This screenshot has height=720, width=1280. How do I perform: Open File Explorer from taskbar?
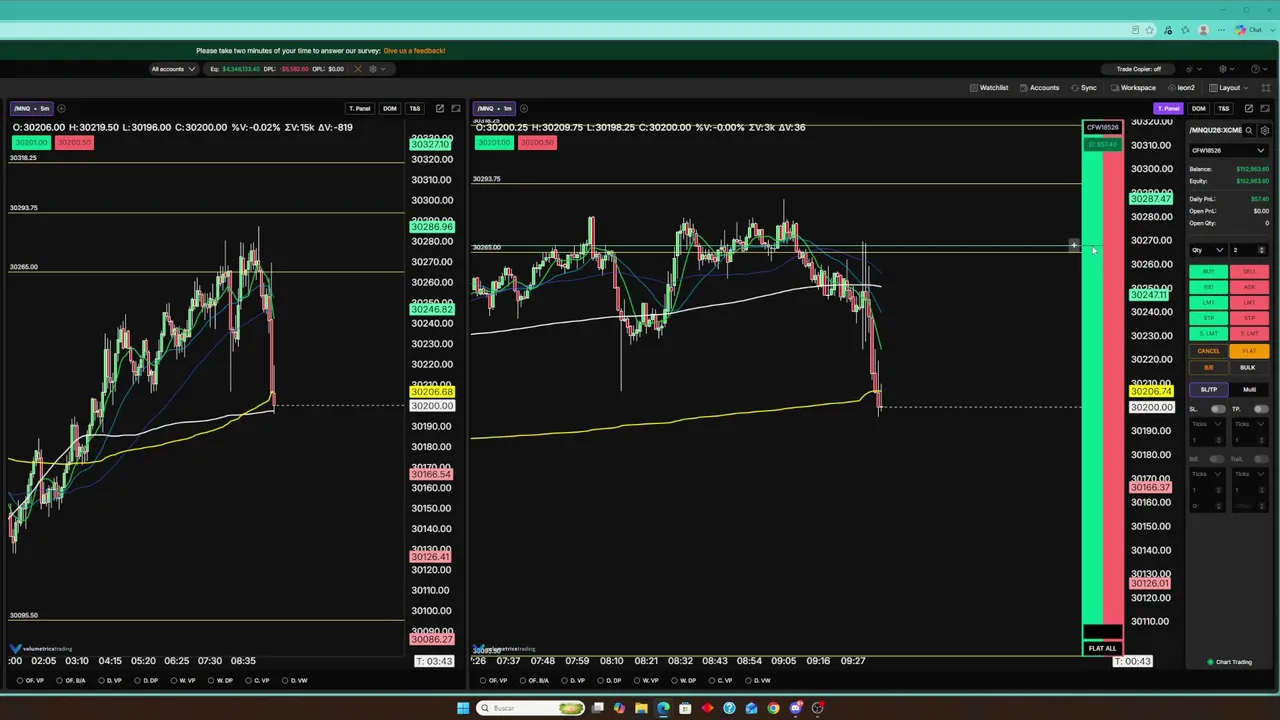tap(641, 708)
